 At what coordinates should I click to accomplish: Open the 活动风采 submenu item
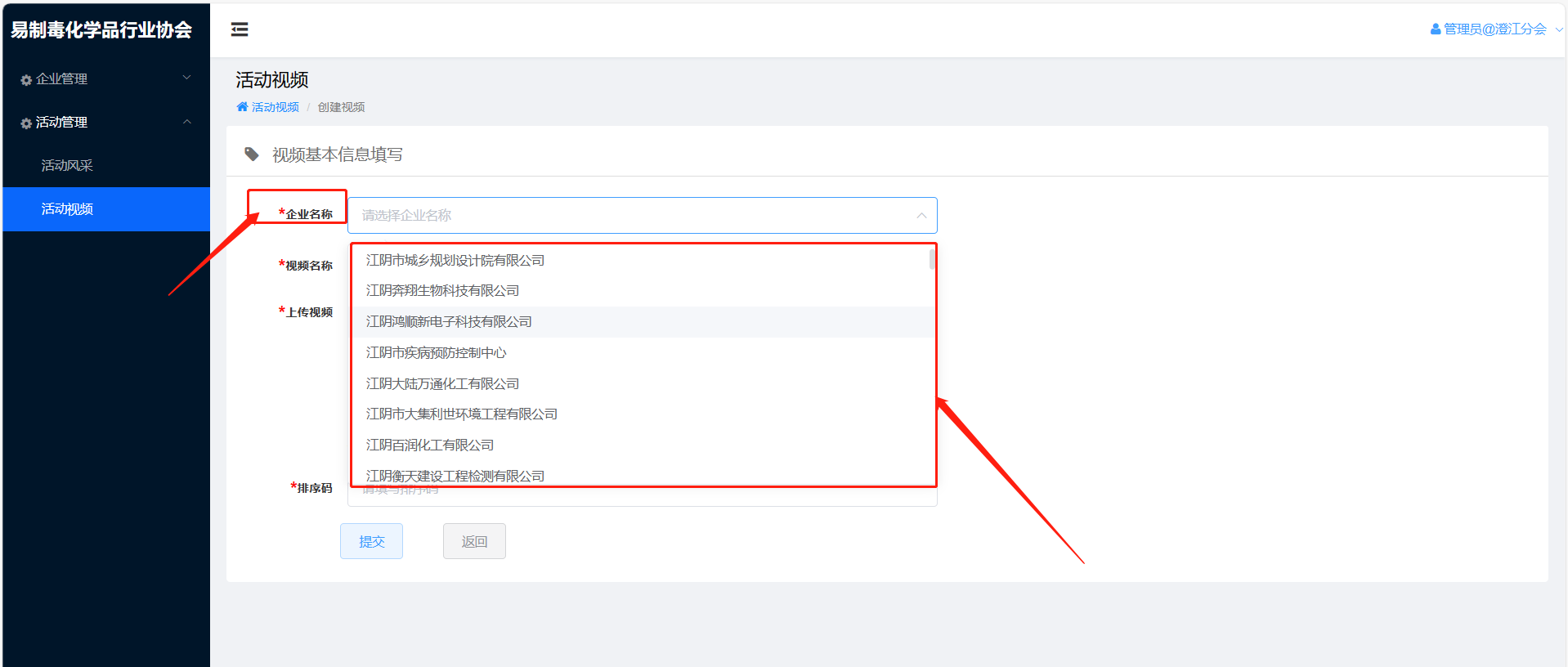click(x=106, y=166)
